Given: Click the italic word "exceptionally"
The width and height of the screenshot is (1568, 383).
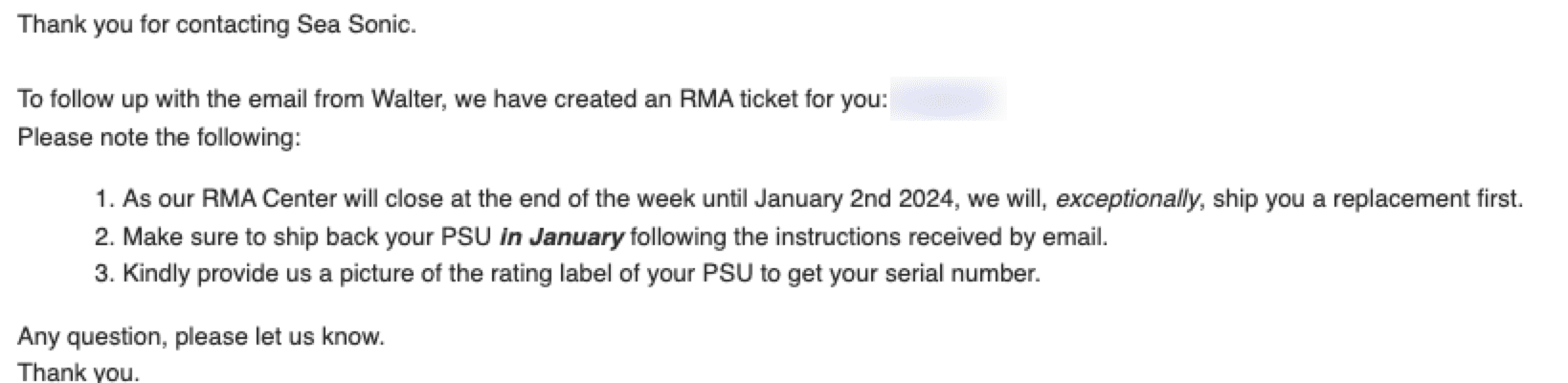Looking at the screenshot, I should point(1127,199).
